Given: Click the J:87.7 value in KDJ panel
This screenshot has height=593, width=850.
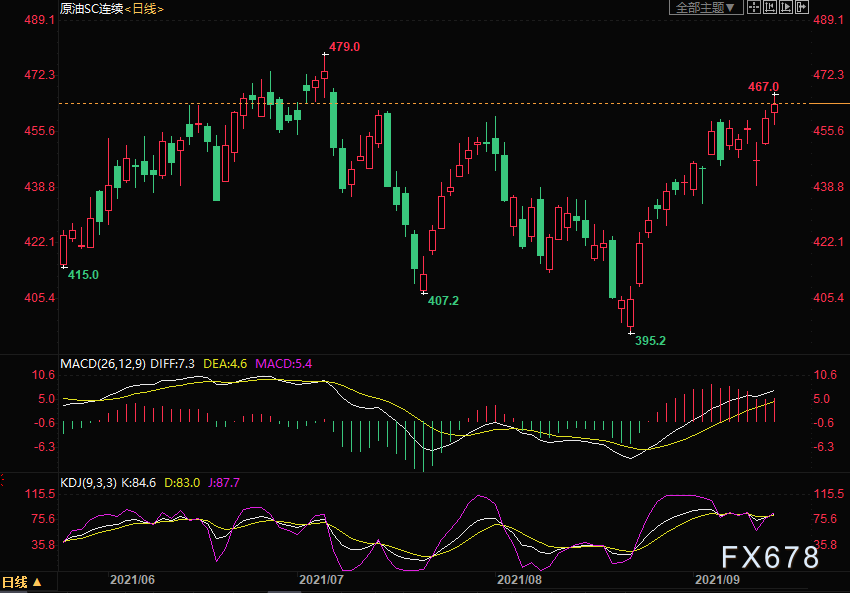Looking at the screenshot, I should coord(222,483).
